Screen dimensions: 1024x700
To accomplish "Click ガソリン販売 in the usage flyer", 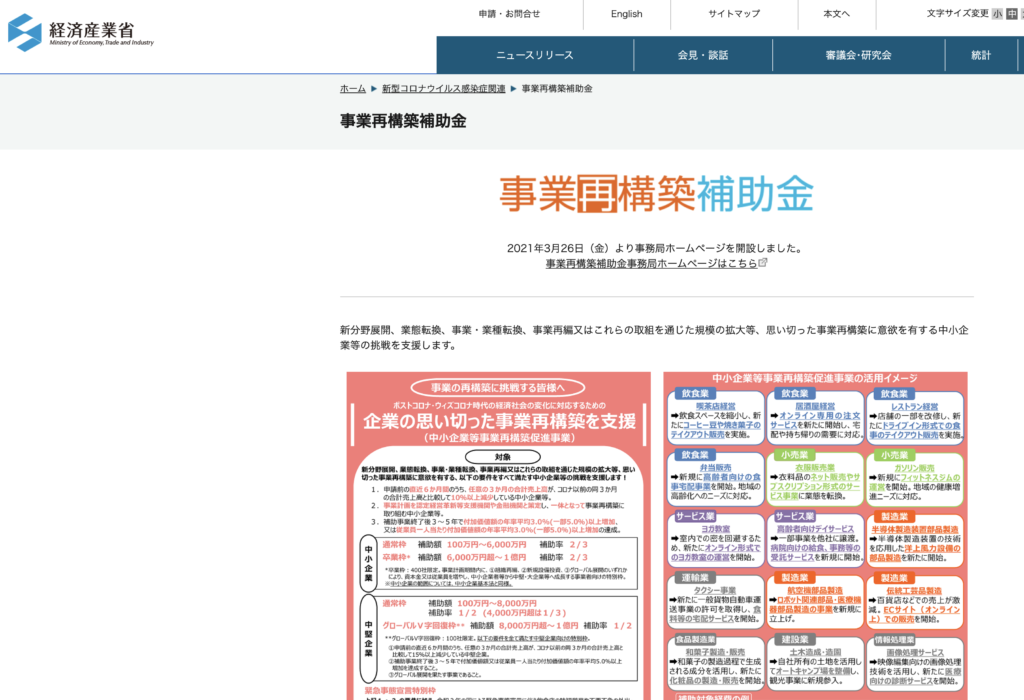I will pos(914,468).
